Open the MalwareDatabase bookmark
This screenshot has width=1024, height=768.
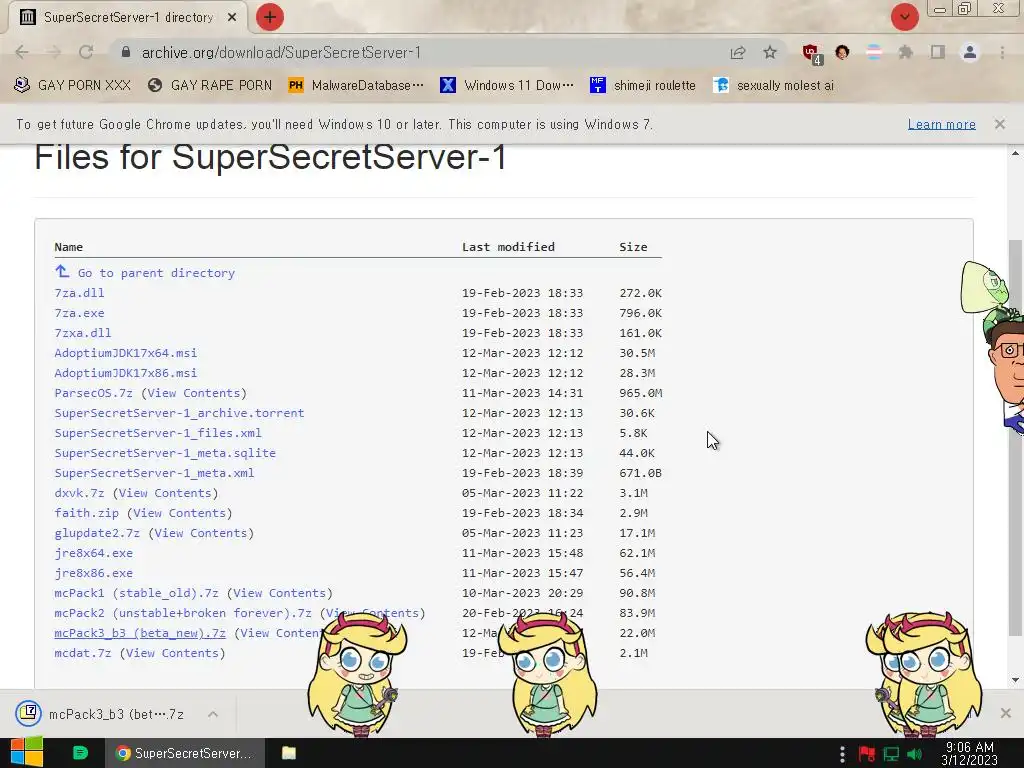(357, 86)
